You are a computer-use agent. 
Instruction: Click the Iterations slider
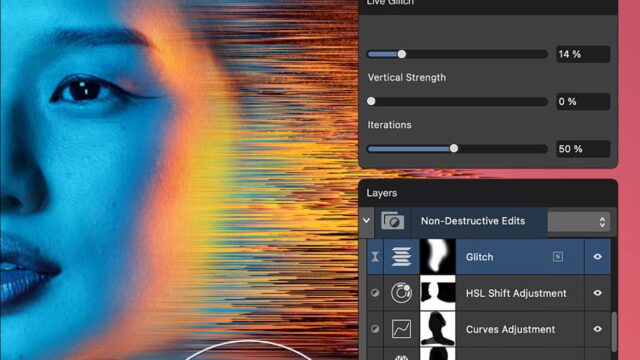(x=457, y=149)
